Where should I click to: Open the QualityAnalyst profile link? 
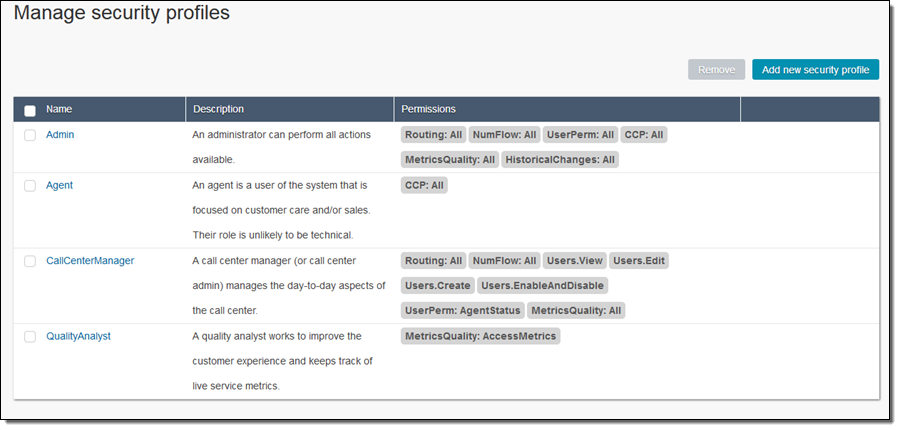click(x=79, y=336)
